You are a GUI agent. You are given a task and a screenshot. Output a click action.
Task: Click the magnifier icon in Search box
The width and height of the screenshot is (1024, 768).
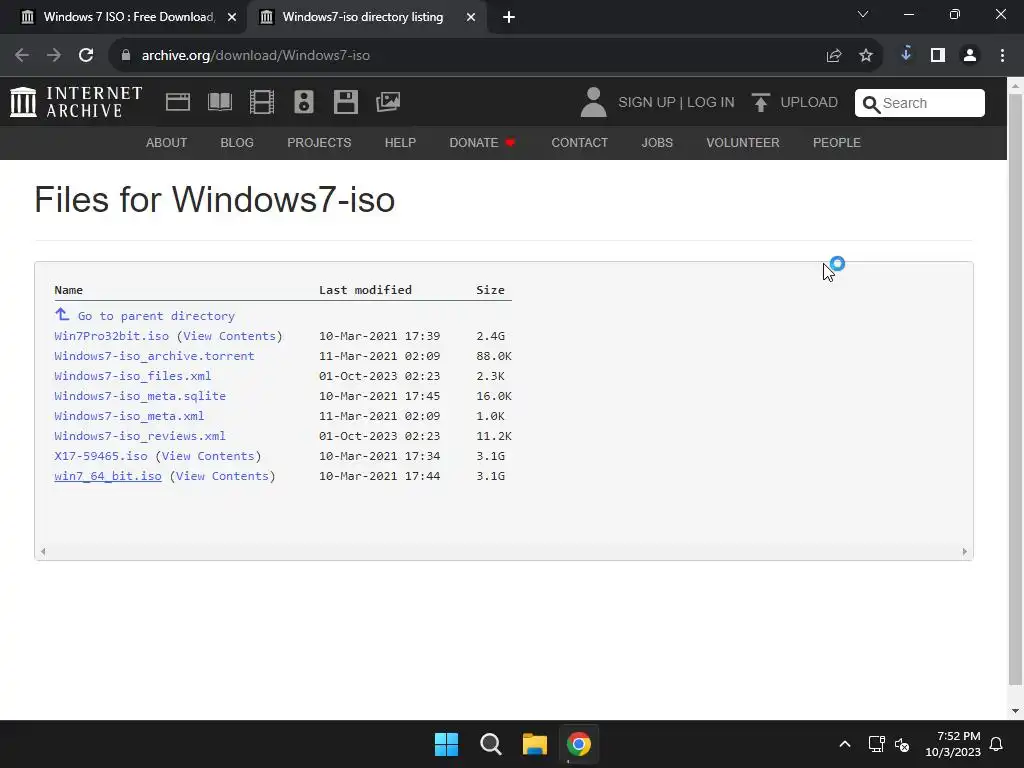click(x=871, y=104)
